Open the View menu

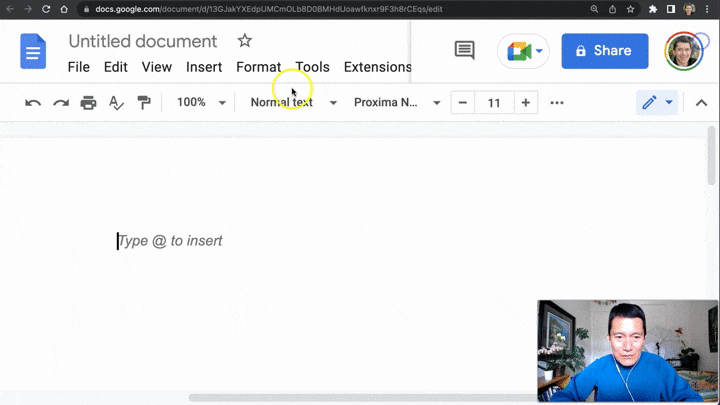pos(157,67)
